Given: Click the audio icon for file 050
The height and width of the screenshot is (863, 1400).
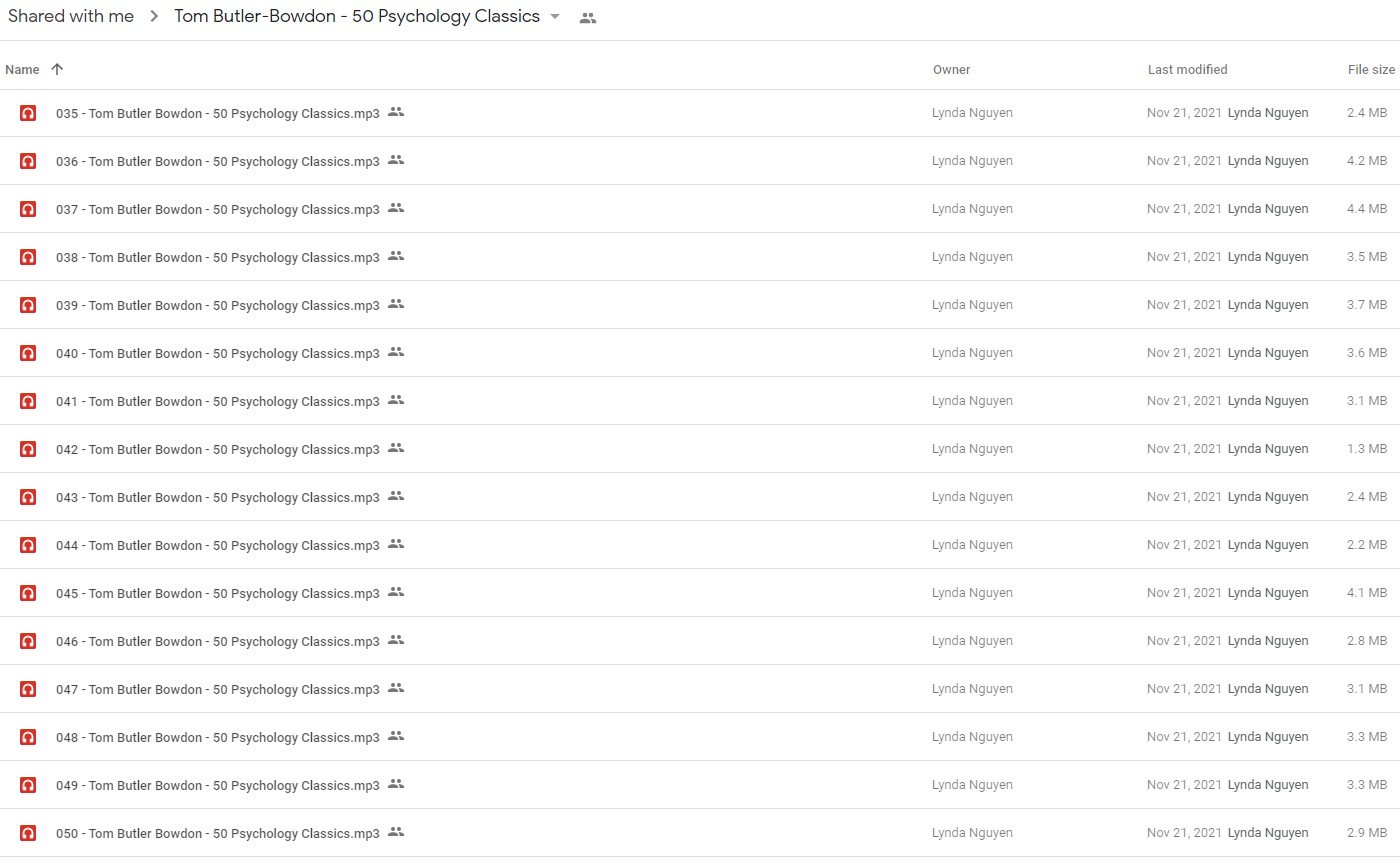Looking at the screenshot, I should [28, 833].
